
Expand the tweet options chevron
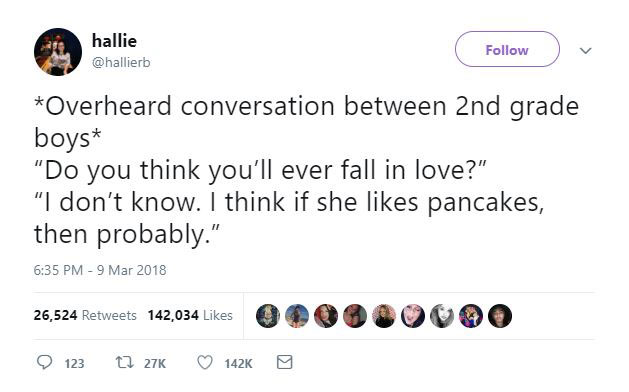[586, 51]
